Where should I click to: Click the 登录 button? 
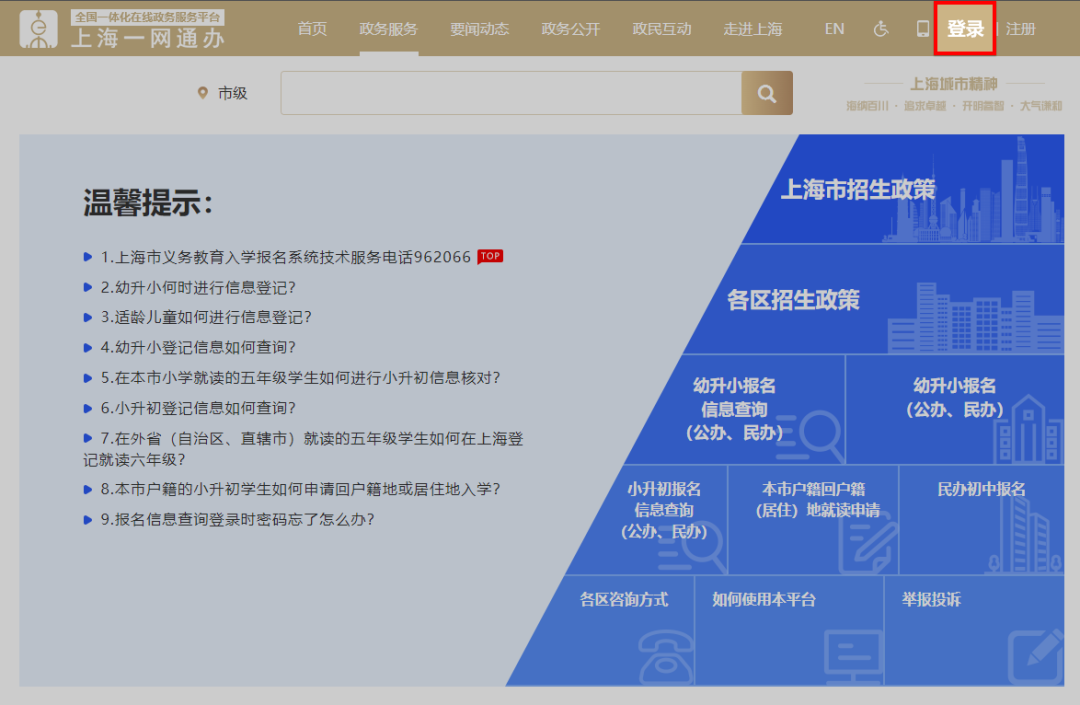coord(964,30)
